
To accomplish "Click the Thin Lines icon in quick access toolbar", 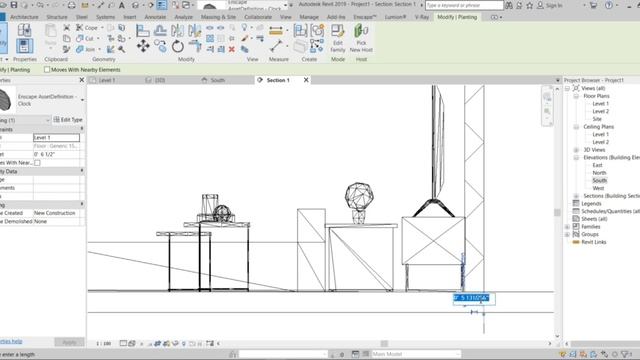I will click(x=162, y=5).
